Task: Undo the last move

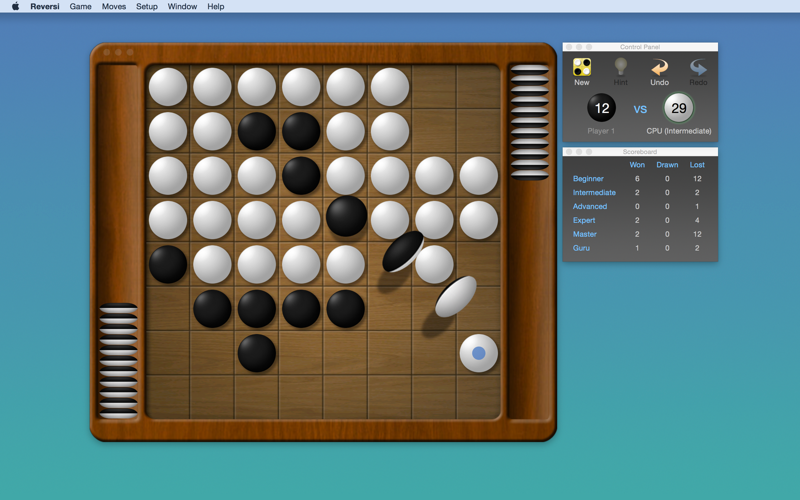Action: (659, 72)
